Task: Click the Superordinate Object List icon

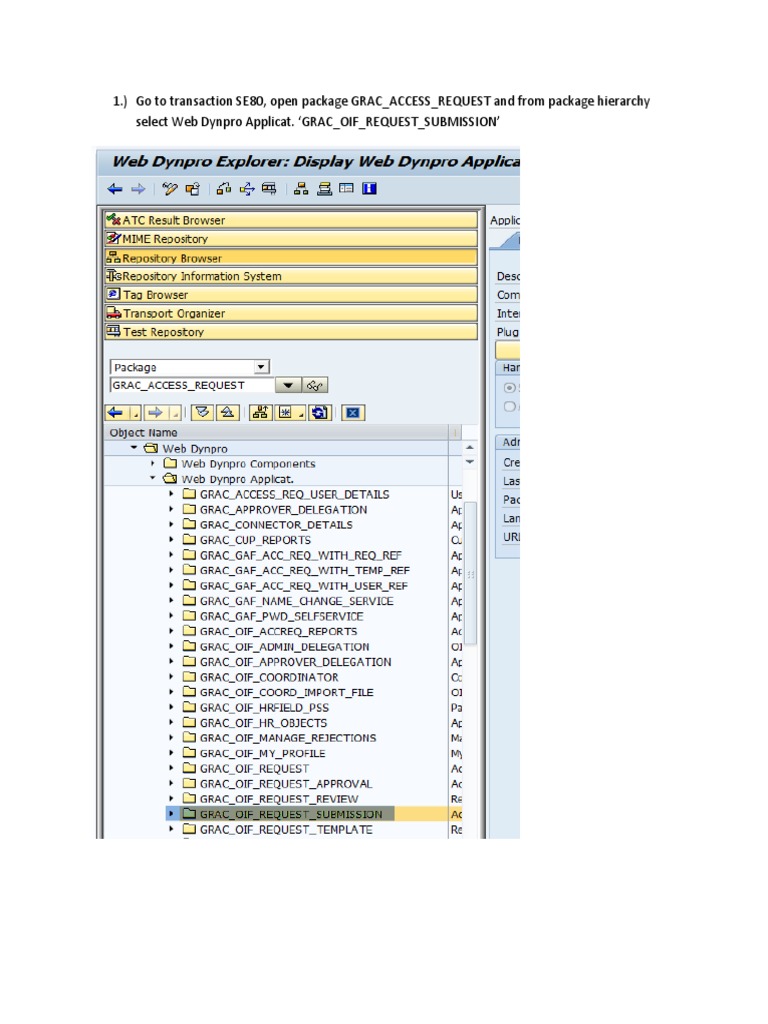Action: coord(261,413)
